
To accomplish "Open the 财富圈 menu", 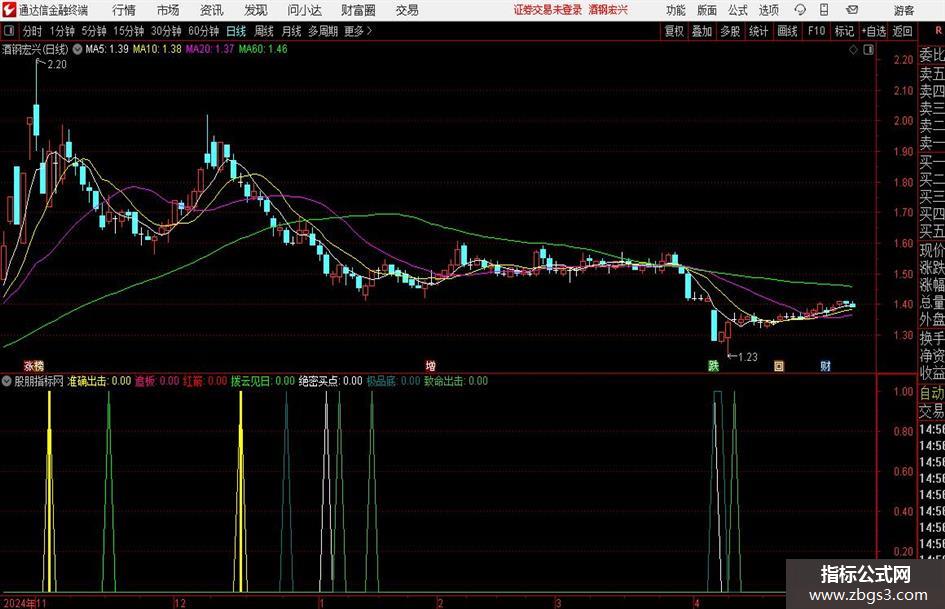I will [x=358, y=10].
